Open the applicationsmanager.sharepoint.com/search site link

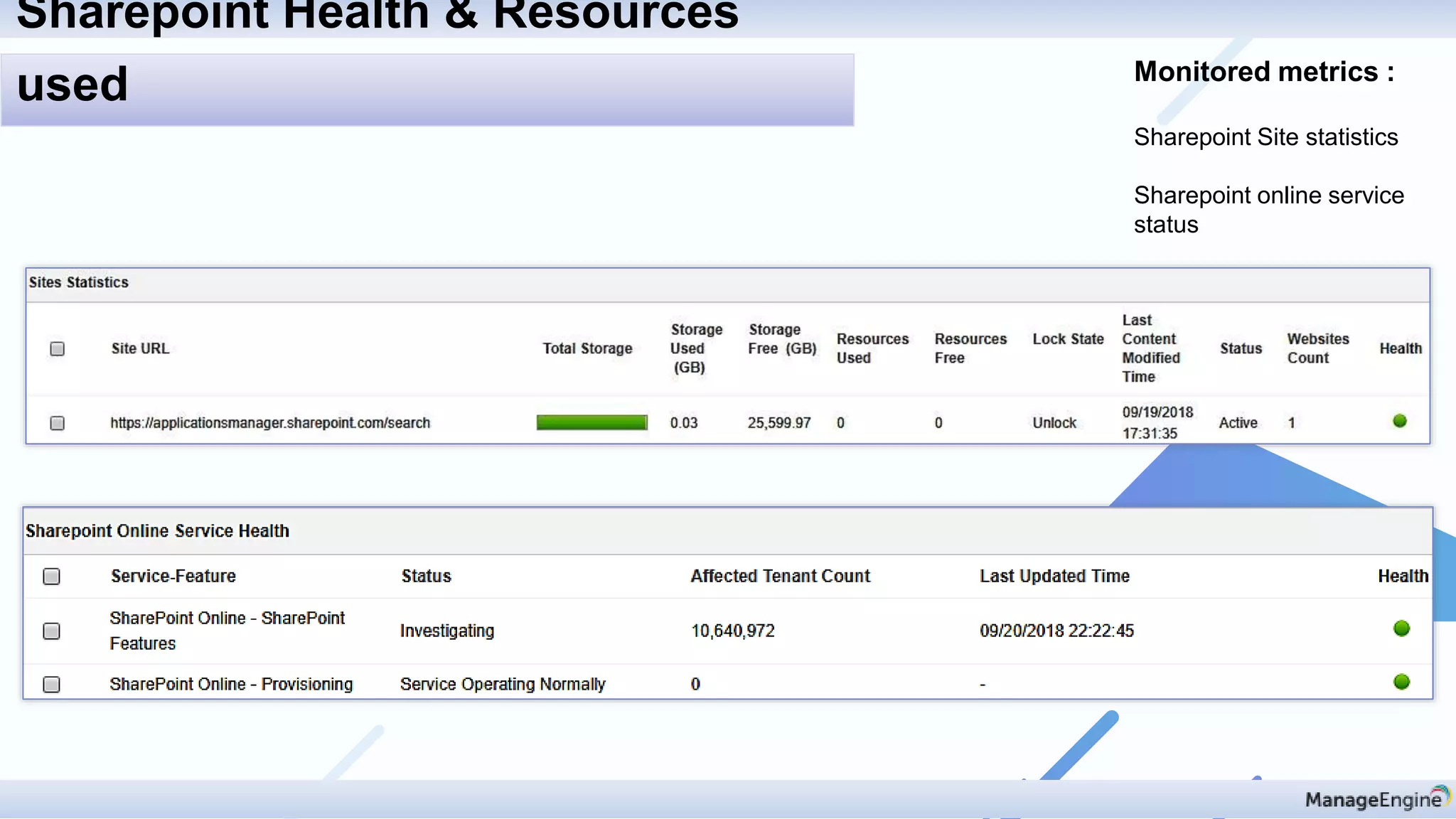point(270,423)
